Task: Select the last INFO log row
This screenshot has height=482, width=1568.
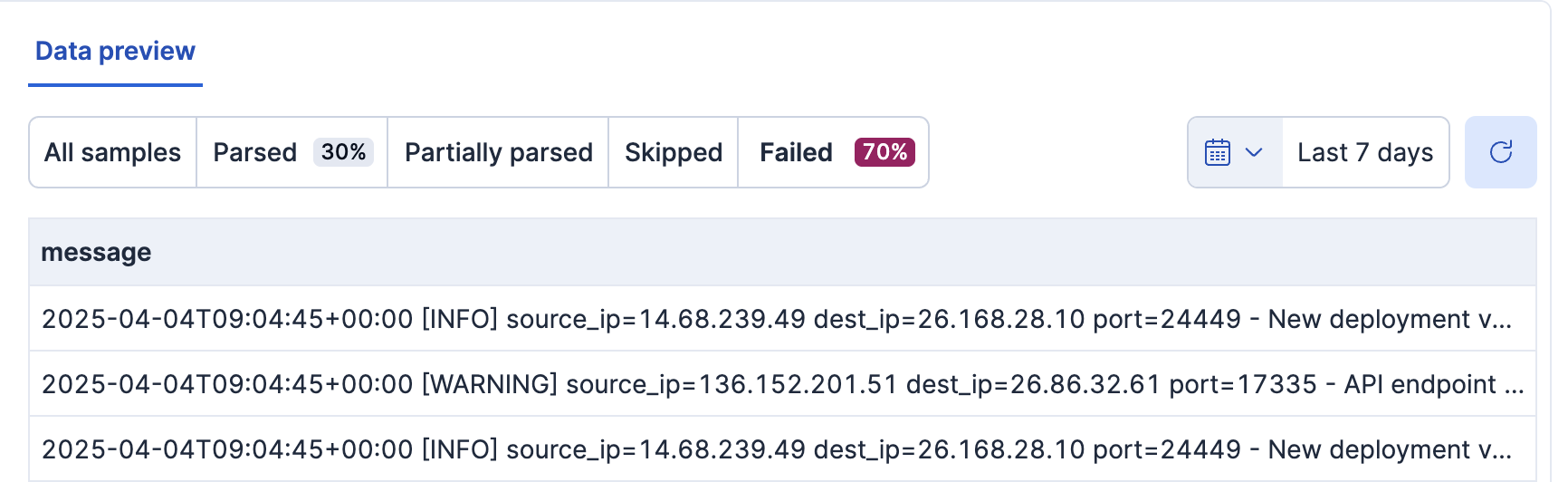Action: click(x=776, y=449)
